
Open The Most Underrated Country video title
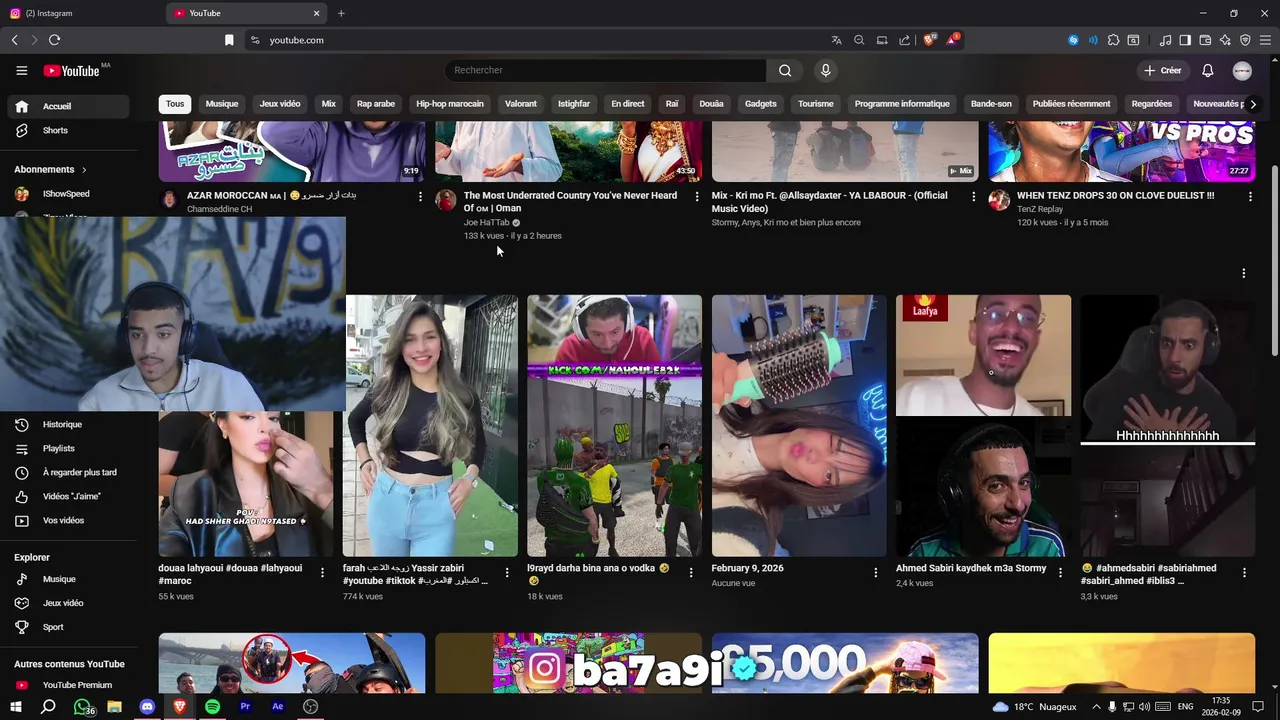coord(570,202)
